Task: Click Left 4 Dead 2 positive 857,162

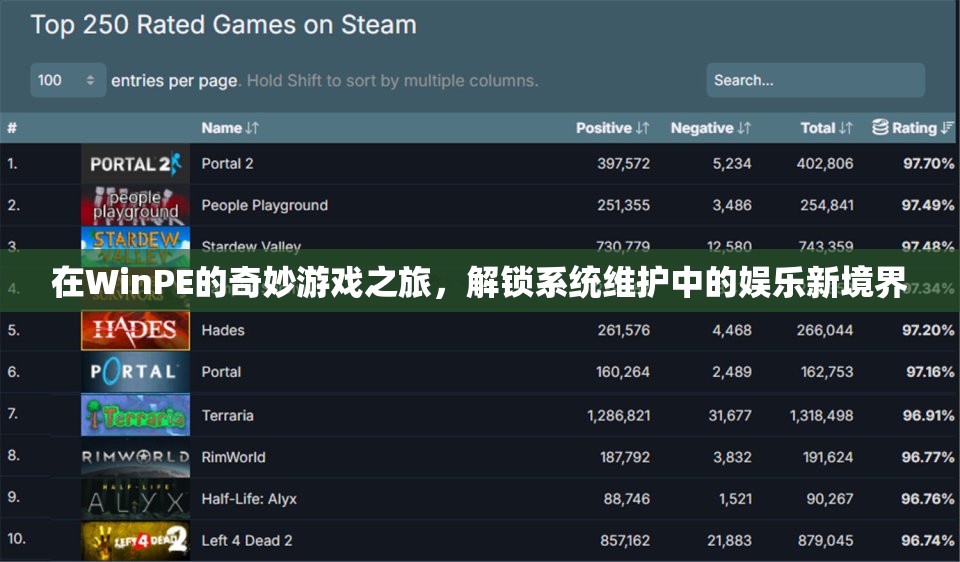Action: pos(625,541)
